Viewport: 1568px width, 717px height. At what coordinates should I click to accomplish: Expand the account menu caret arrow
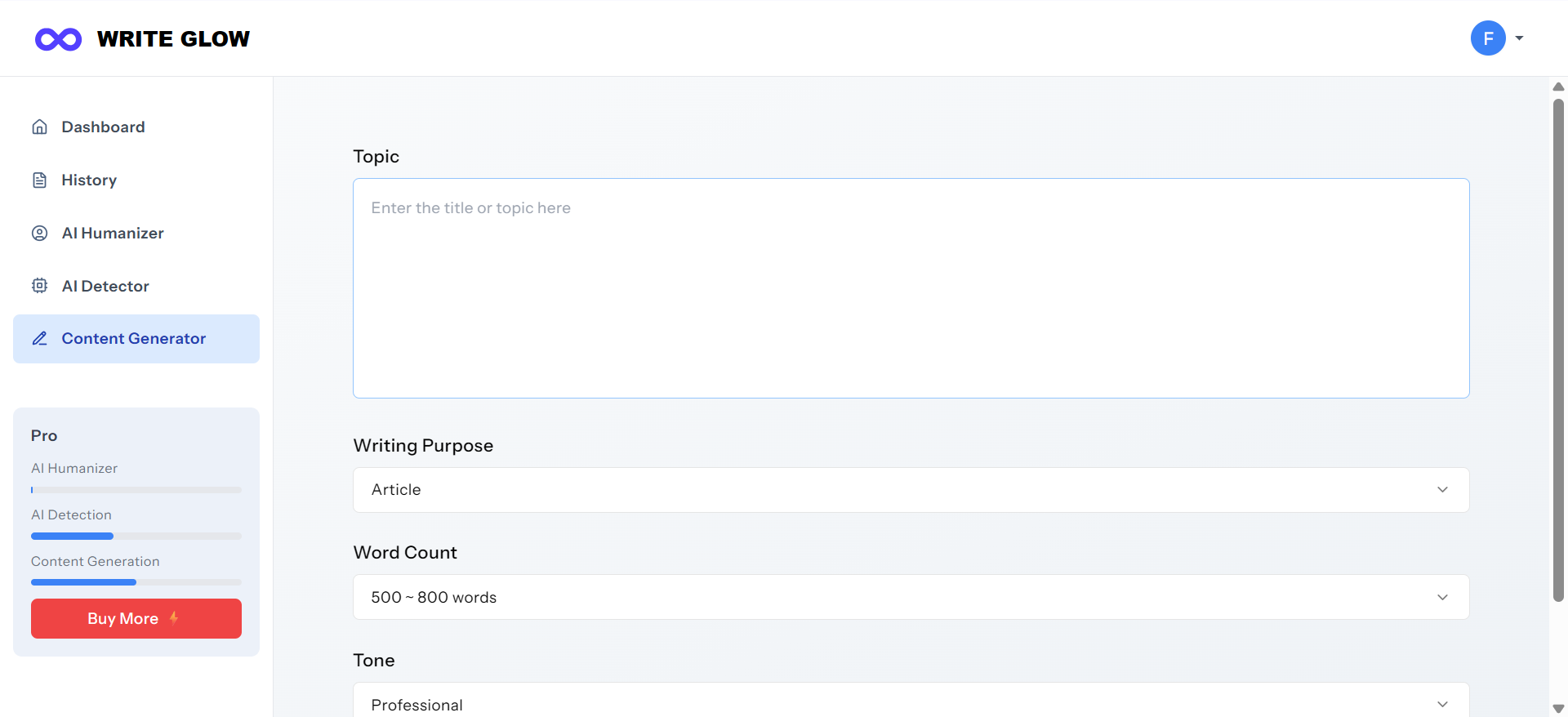coord(1520,38)
